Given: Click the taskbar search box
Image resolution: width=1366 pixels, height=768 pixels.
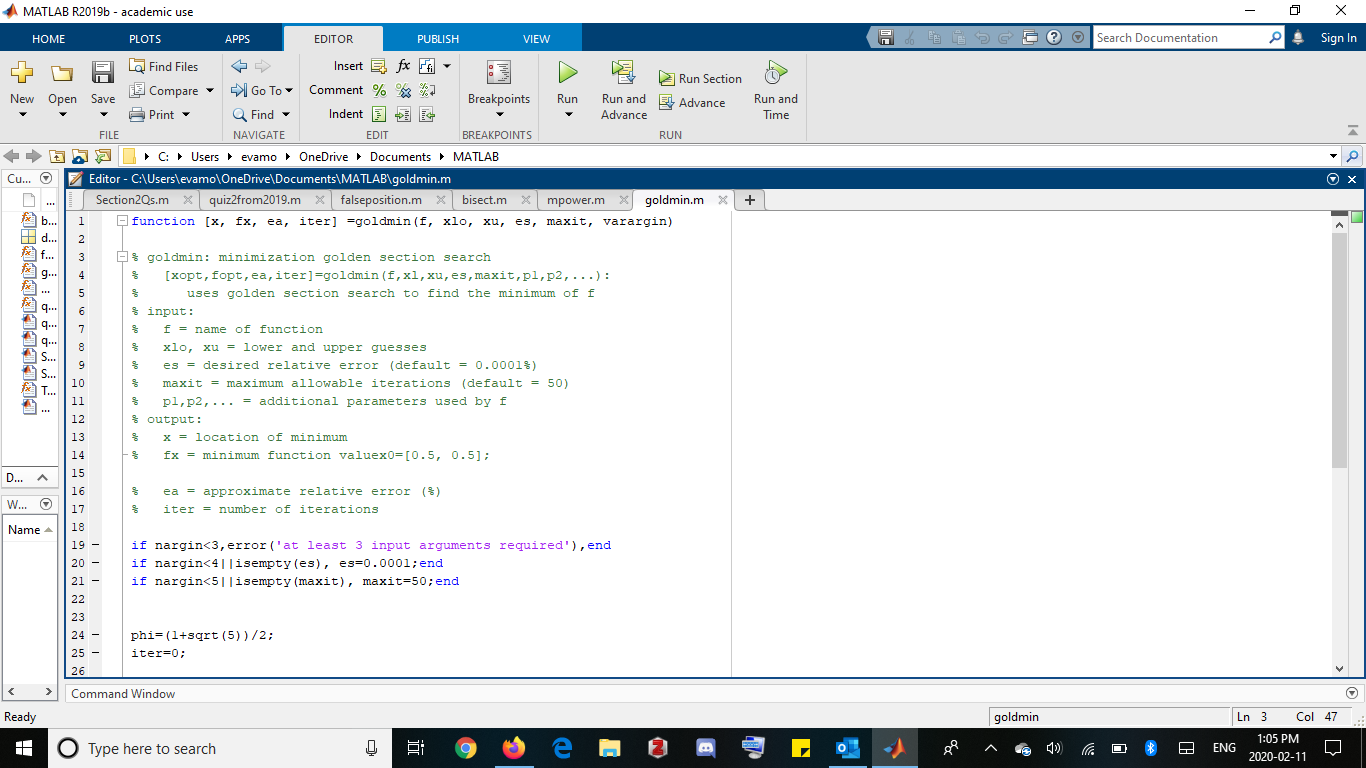Looking at the screenshot, I should pos(220,748).
